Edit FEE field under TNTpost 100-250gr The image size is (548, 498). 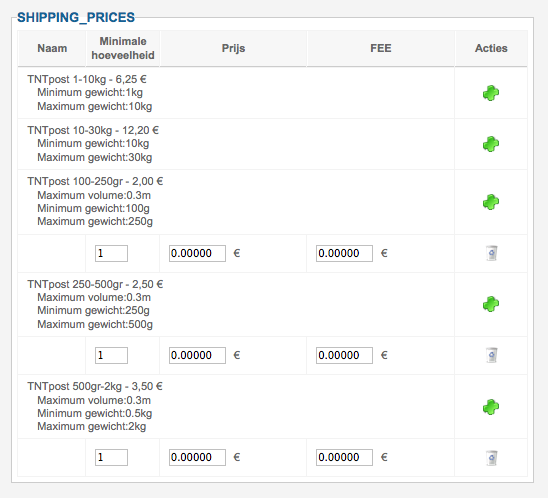[x=344, y=253]
